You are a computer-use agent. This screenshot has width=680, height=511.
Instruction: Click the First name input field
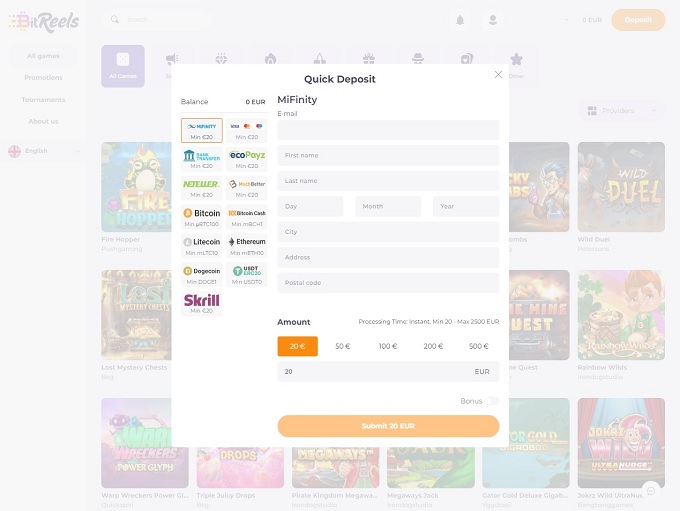tap(388, 155)
